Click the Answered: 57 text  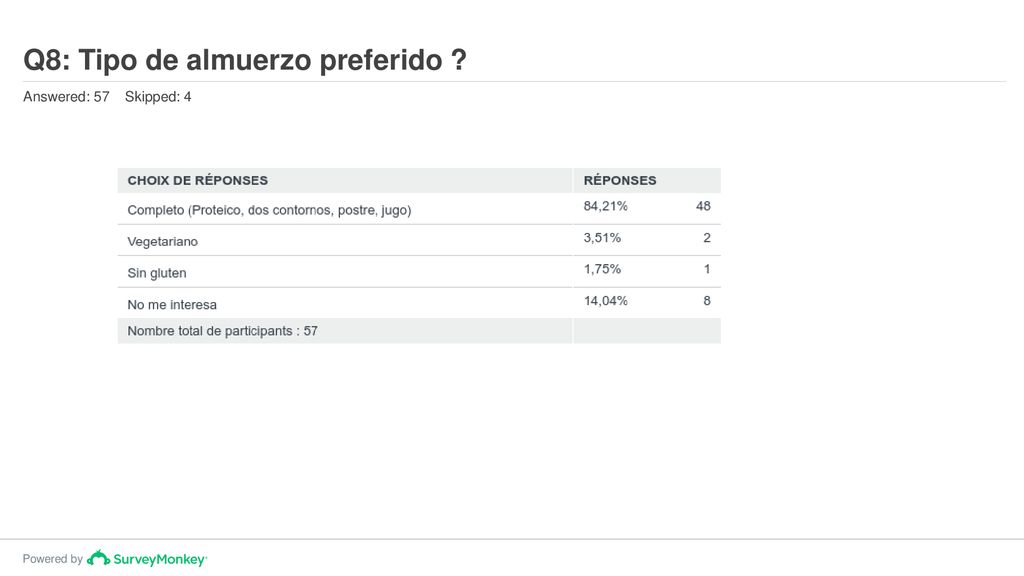pyautogui.click(x=66, y=97)
